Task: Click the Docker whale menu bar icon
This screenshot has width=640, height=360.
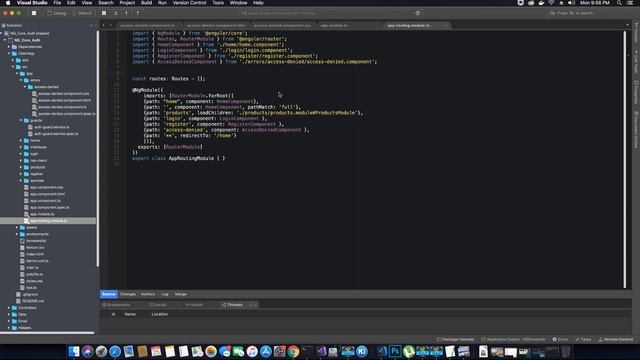Action: [541, 3]
